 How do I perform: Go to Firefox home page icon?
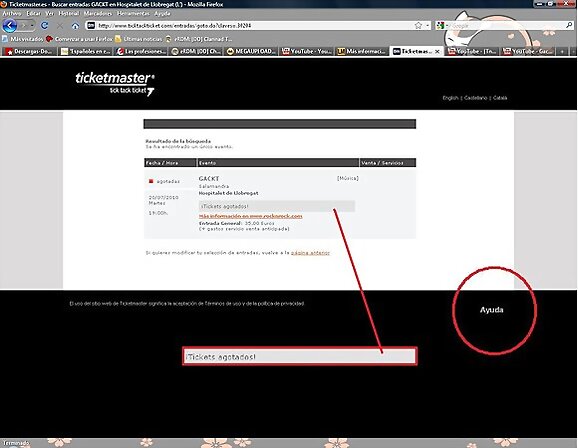[75, 26]
